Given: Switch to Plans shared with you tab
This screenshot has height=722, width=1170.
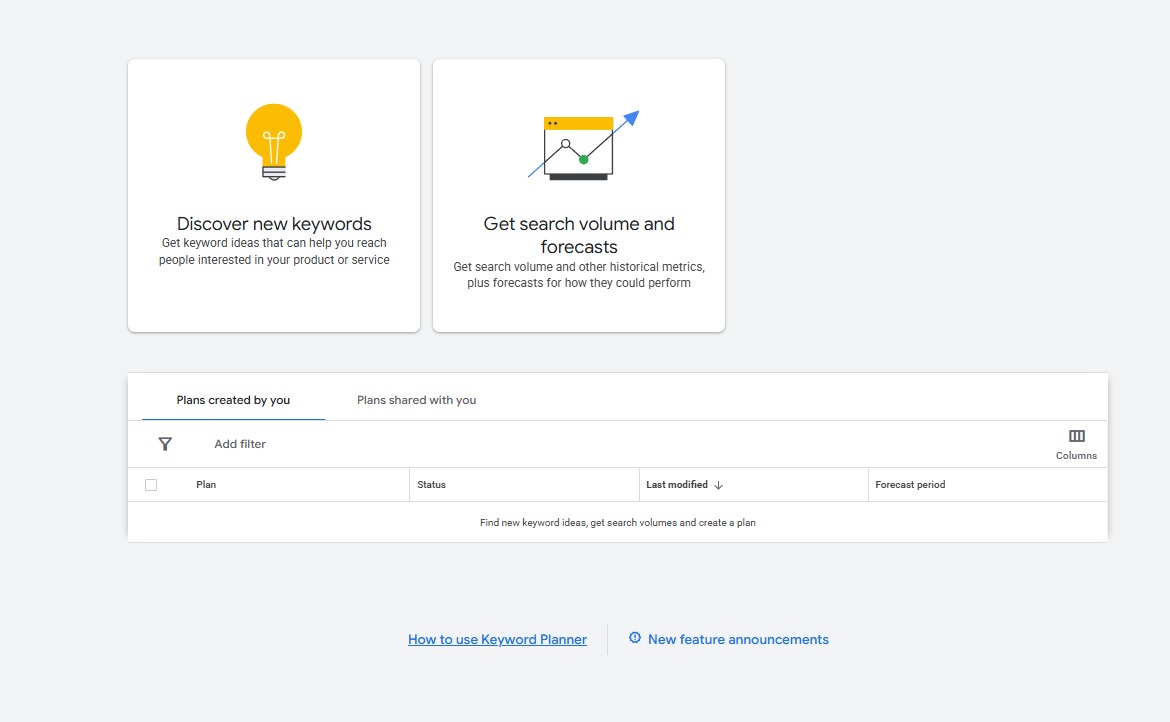Looking at the screenshot, I should click(x=416, y=400).
